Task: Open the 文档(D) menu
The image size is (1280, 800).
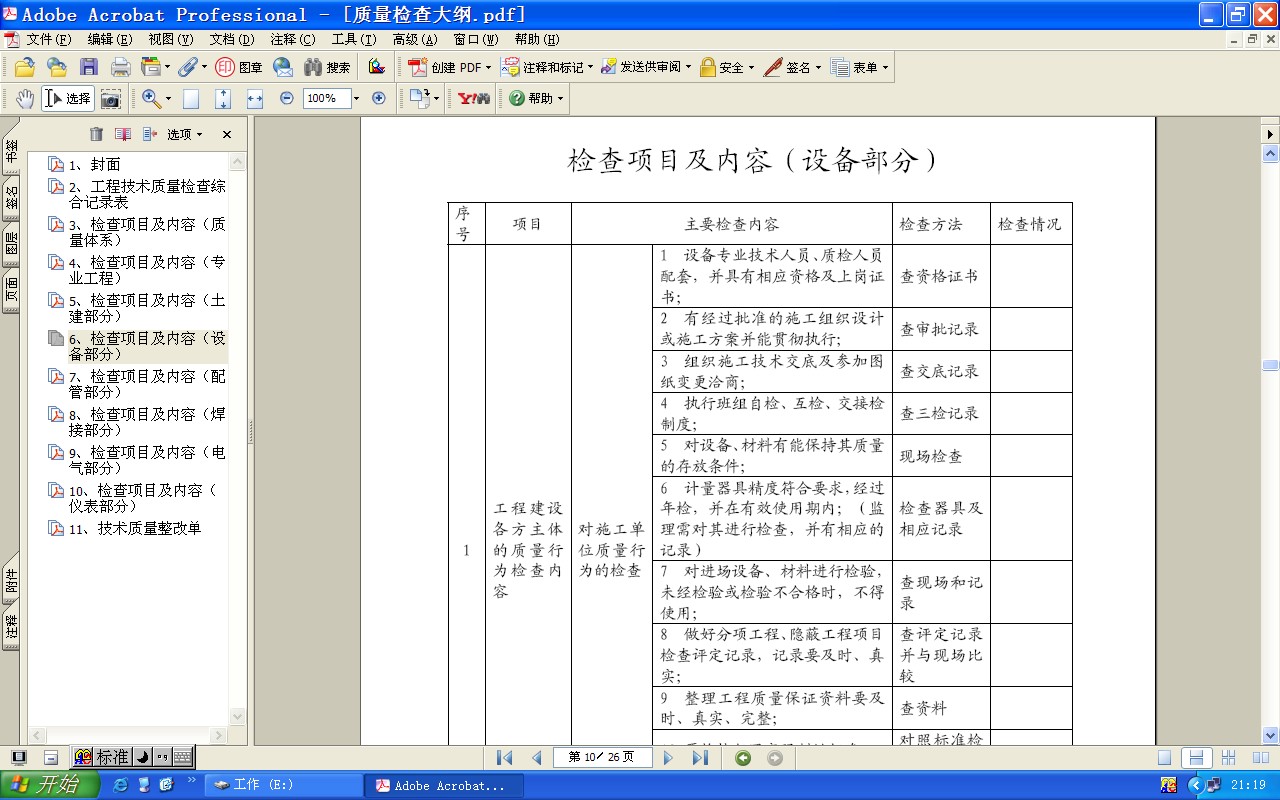Action: coord(231,40)
